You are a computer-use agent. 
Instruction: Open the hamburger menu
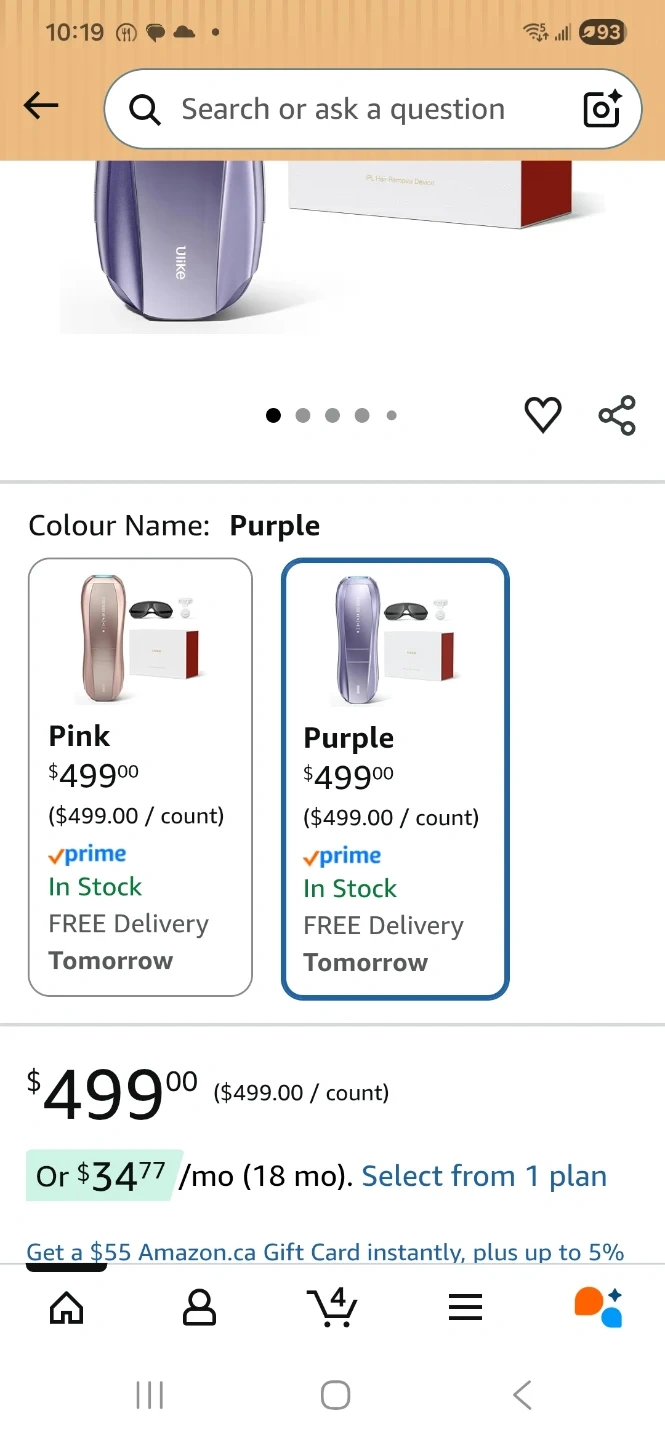(x=466, y=1306)
